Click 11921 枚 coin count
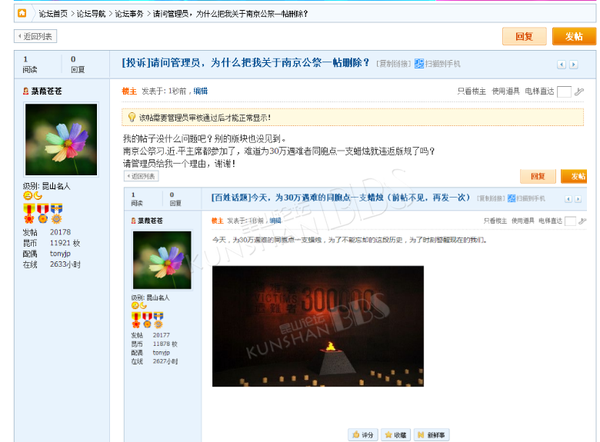This screenshot has width=600, height=442. click(65, 243)
